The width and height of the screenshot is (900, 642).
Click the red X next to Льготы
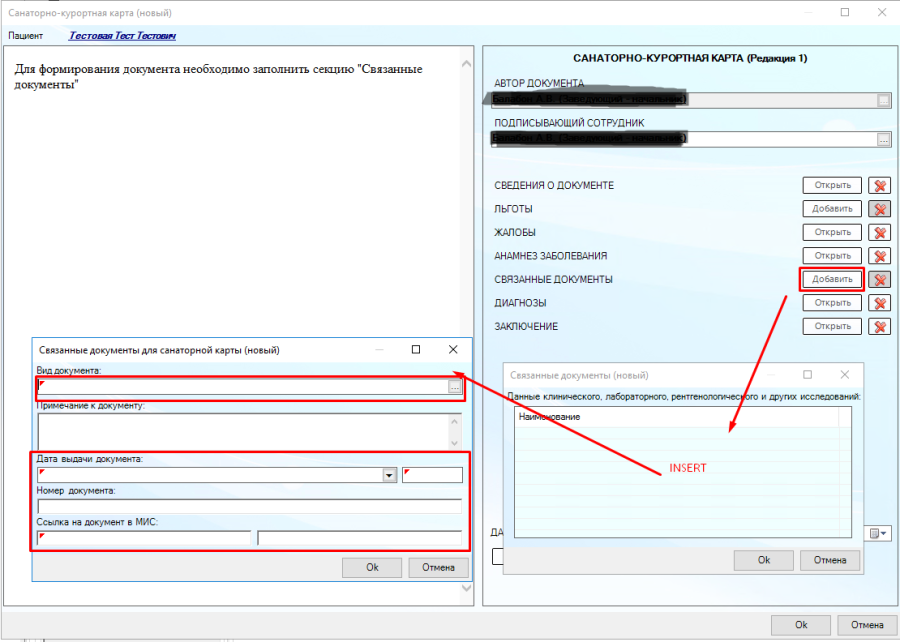coord(879,209)
